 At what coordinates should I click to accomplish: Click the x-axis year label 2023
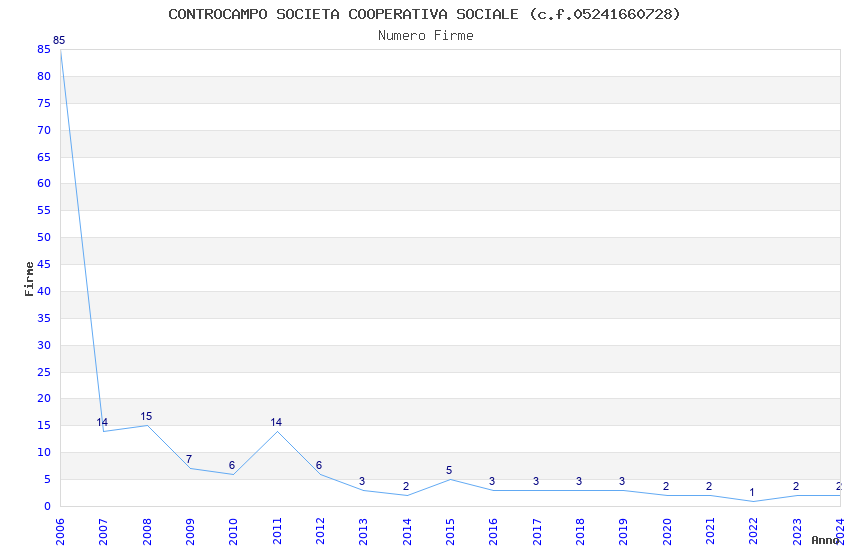[x=797, y=532]
